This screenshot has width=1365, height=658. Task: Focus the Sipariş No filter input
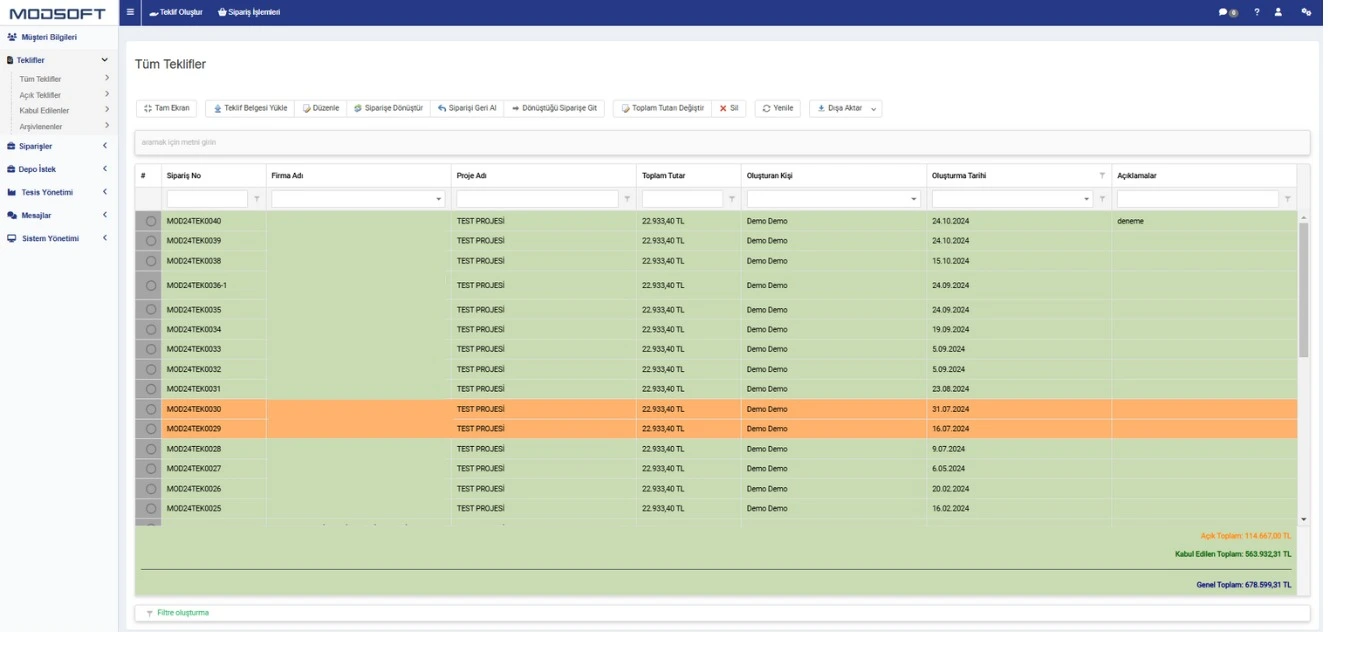207,199
